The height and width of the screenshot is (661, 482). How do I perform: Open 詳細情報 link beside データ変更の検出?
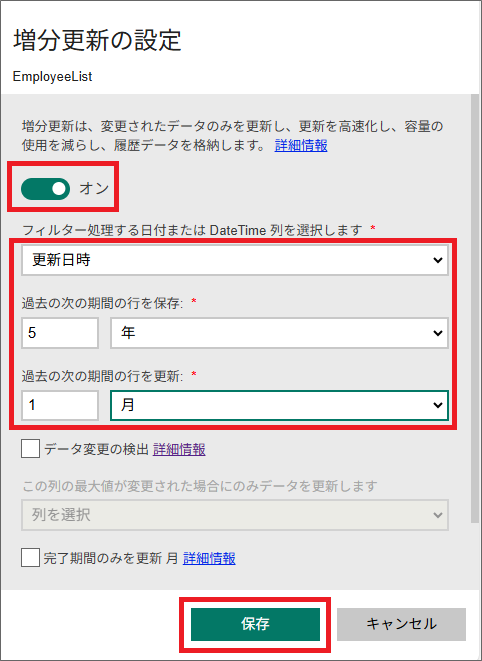[179, 449]
